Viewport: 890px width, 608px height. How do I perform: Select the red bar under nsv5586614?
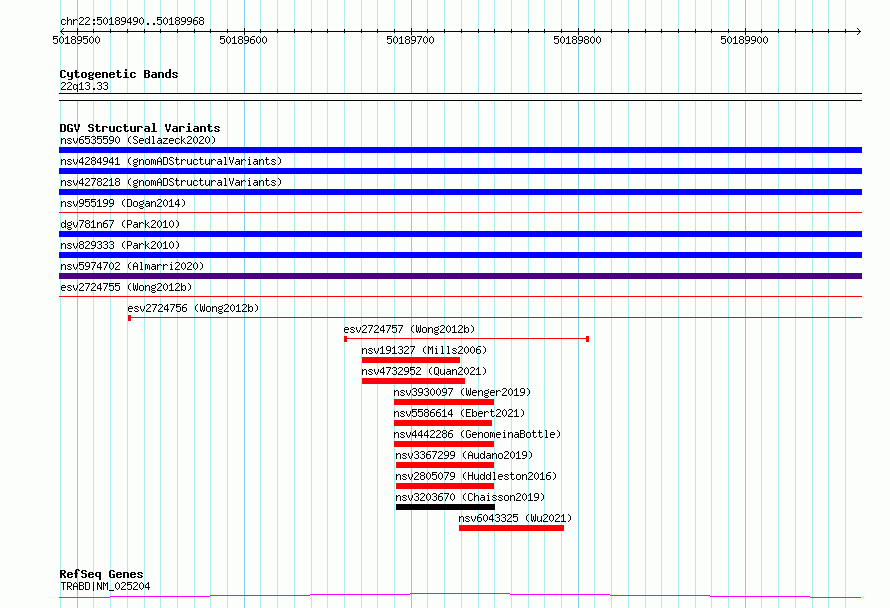[x=443, y=423]
